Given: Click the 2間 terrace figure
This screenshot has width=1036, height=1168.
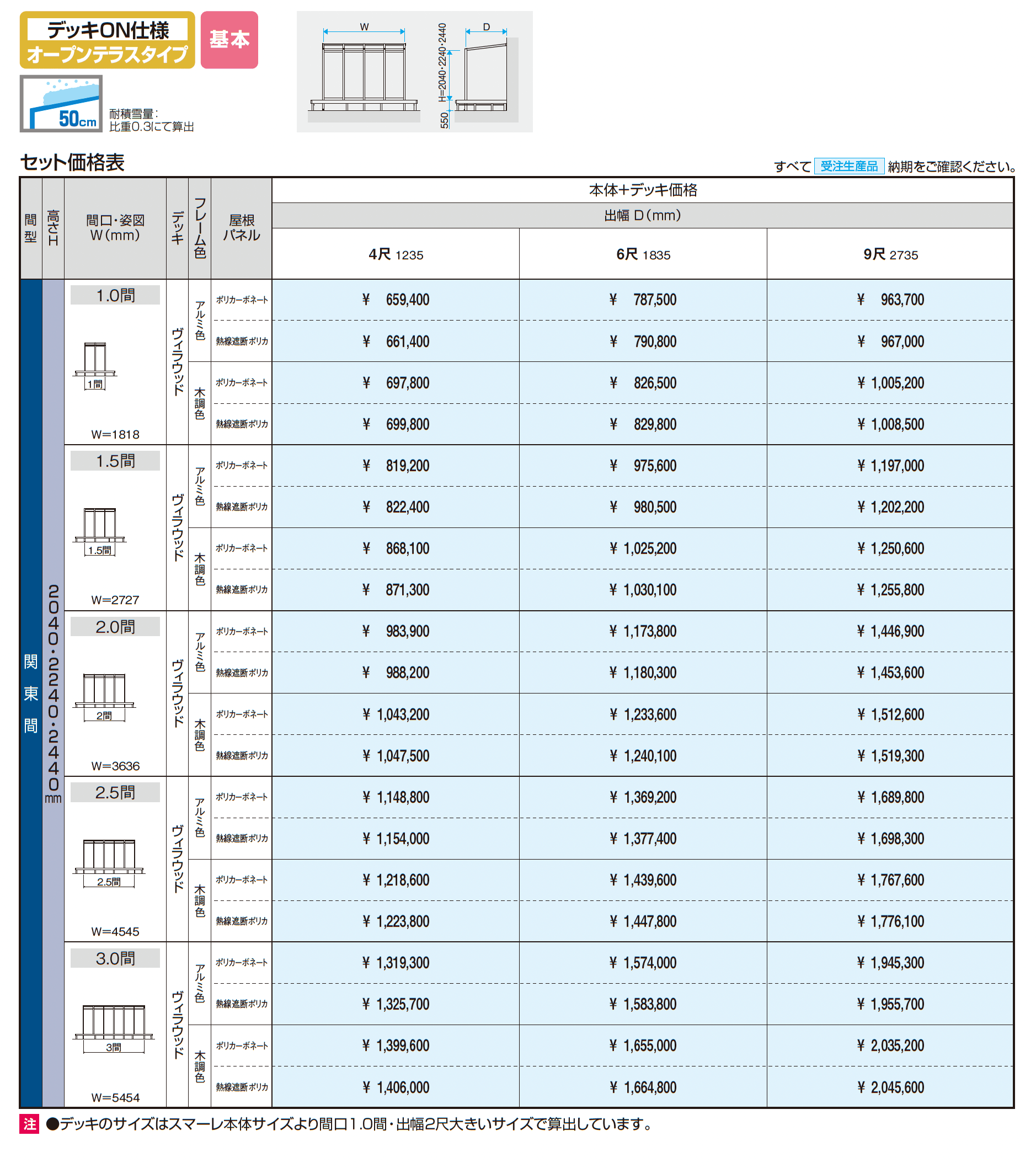Looking at the screenshot, I should click(x=104, y=697).
